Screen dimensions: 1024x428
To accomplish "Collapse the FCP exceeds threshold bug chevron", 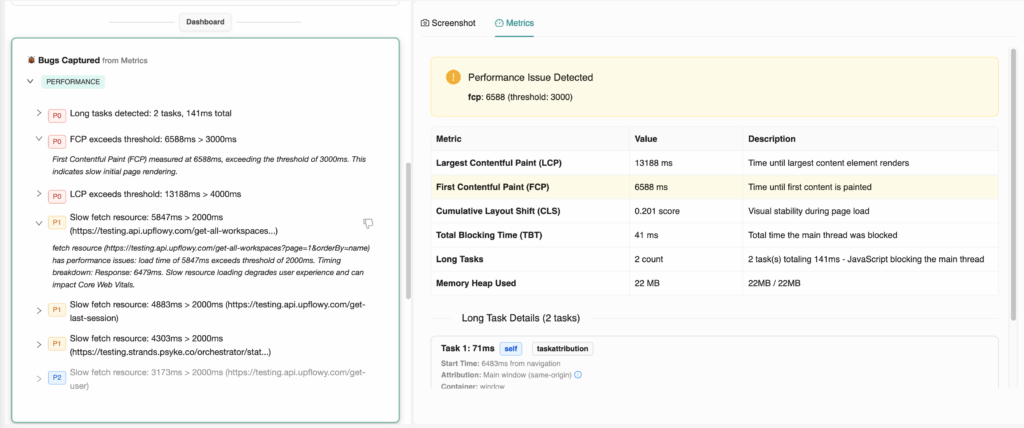I will point(39,139).
